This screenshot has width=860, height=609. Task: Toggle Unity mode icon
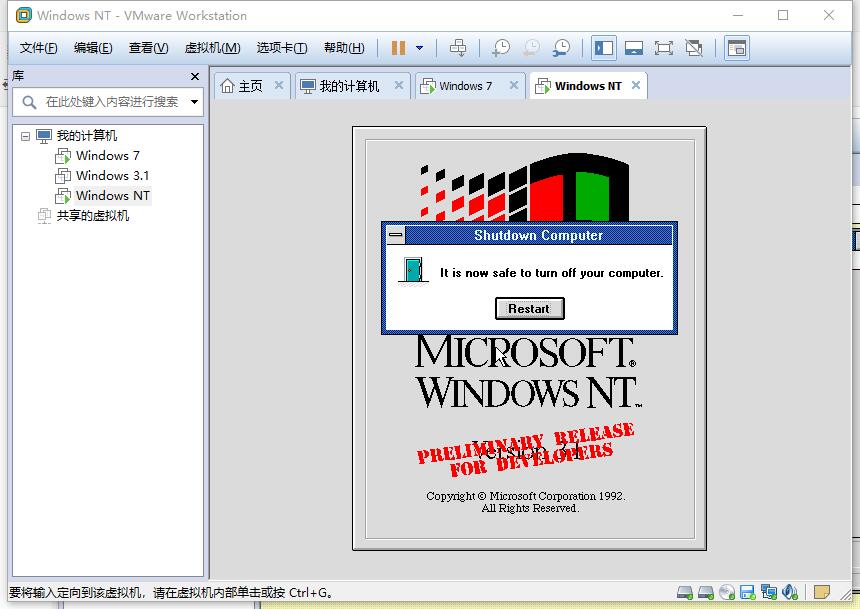(x=694, y=48)
